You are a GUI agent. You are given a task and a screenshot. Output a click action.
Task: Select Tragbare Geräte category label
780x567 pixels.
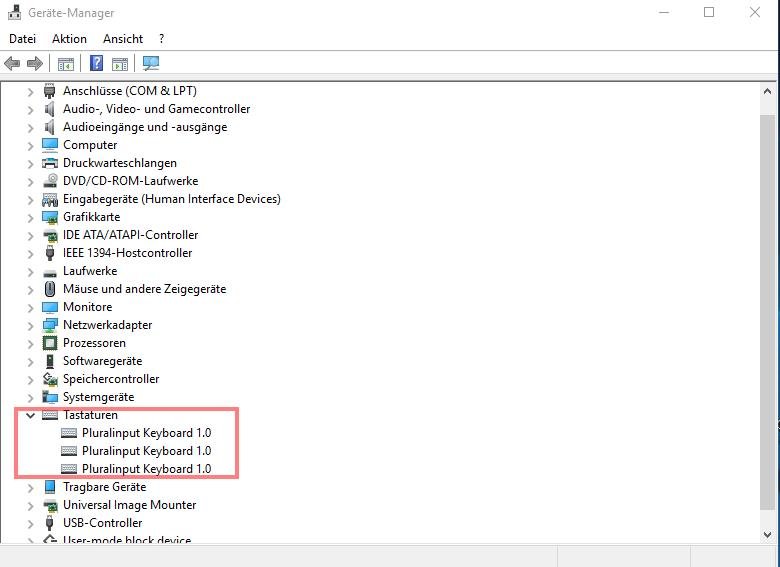click(104, 486)
